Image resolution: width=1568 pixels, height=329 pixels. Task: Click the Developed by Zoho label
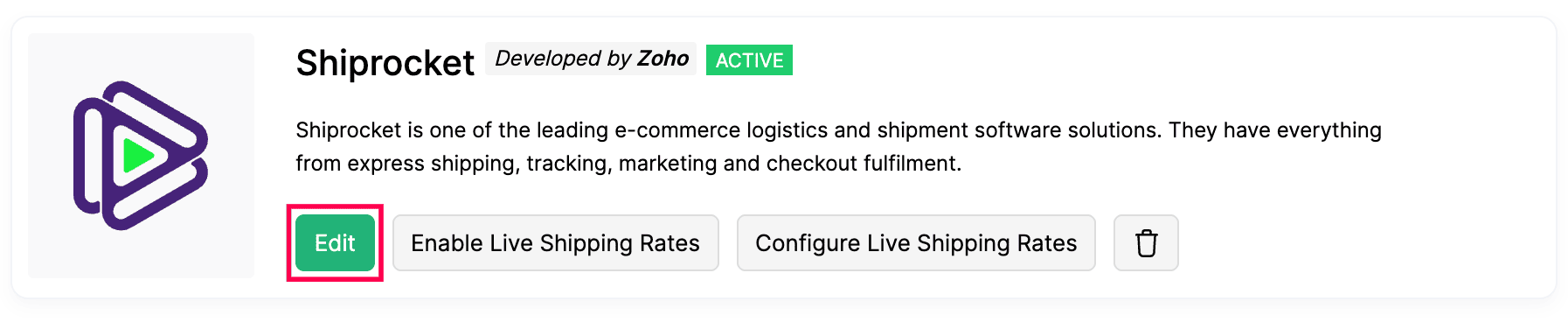click(x=592, y=59)
